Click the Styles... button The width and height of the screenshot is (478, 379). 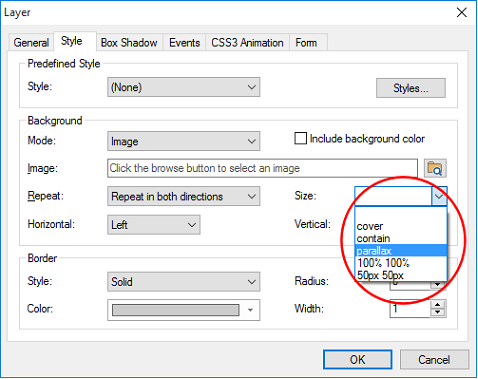point(411,88)
